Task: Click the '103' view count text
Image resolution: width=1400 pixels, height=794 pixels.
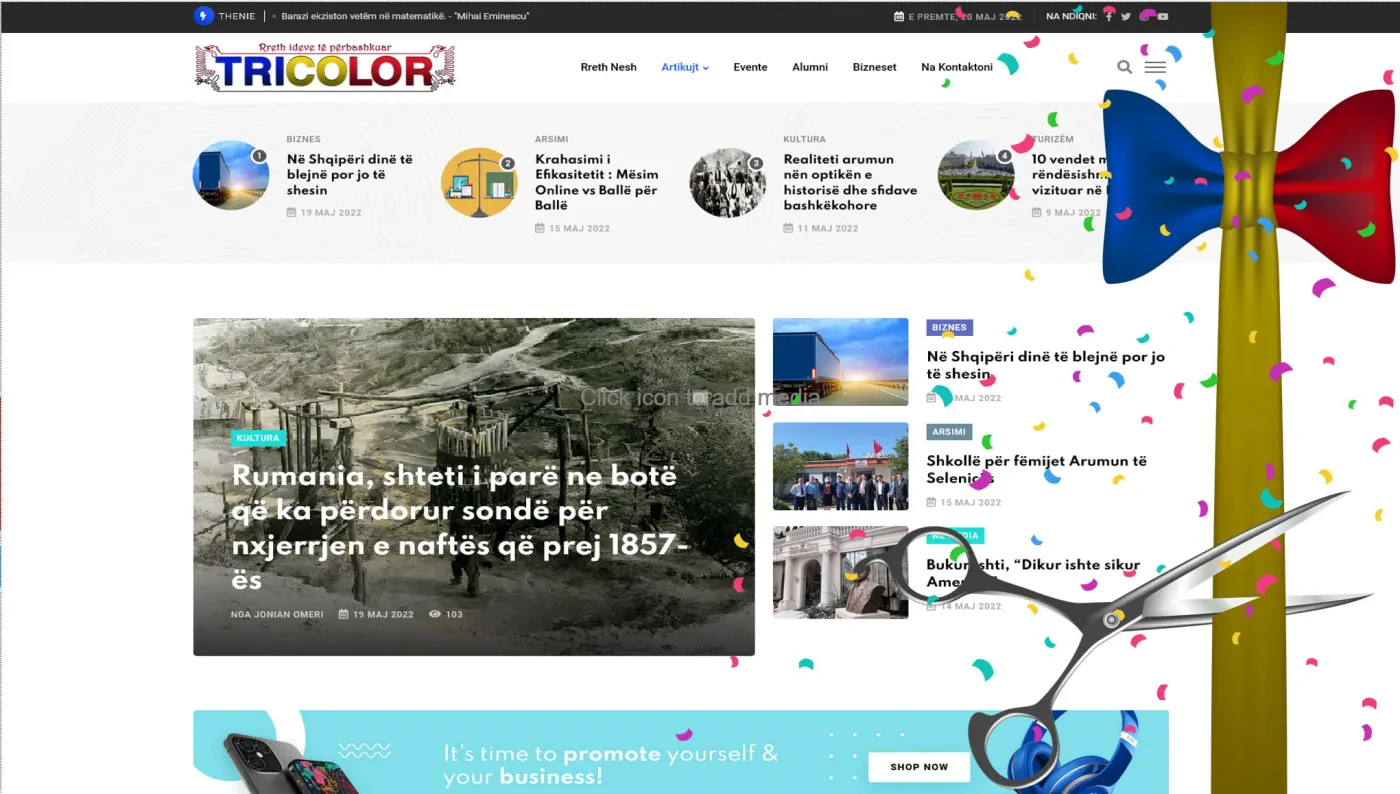Action: point(454,614)
